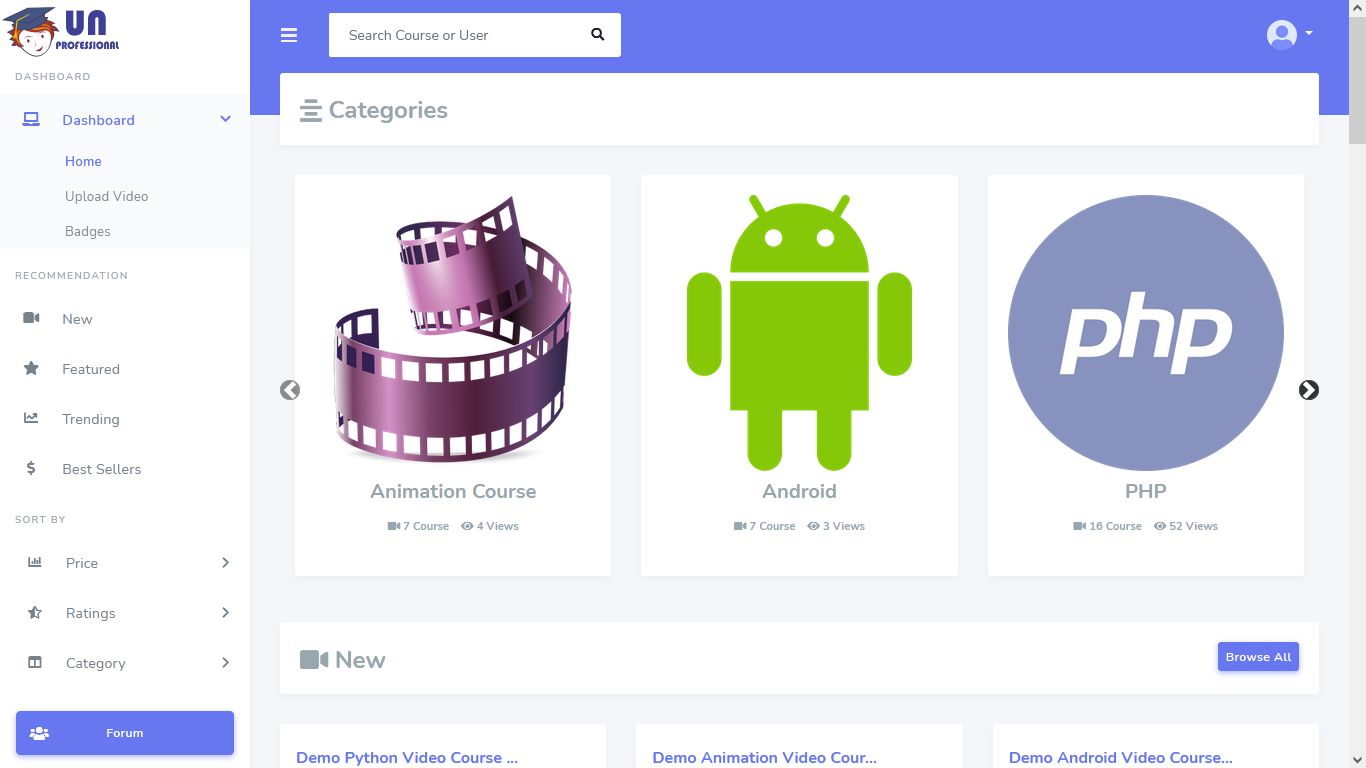Image resolution: width=1366 pixels, height=768 pixels.
Task: Expand the Price sort chevron
Action: pyautogui.click(x=226, y=562)
